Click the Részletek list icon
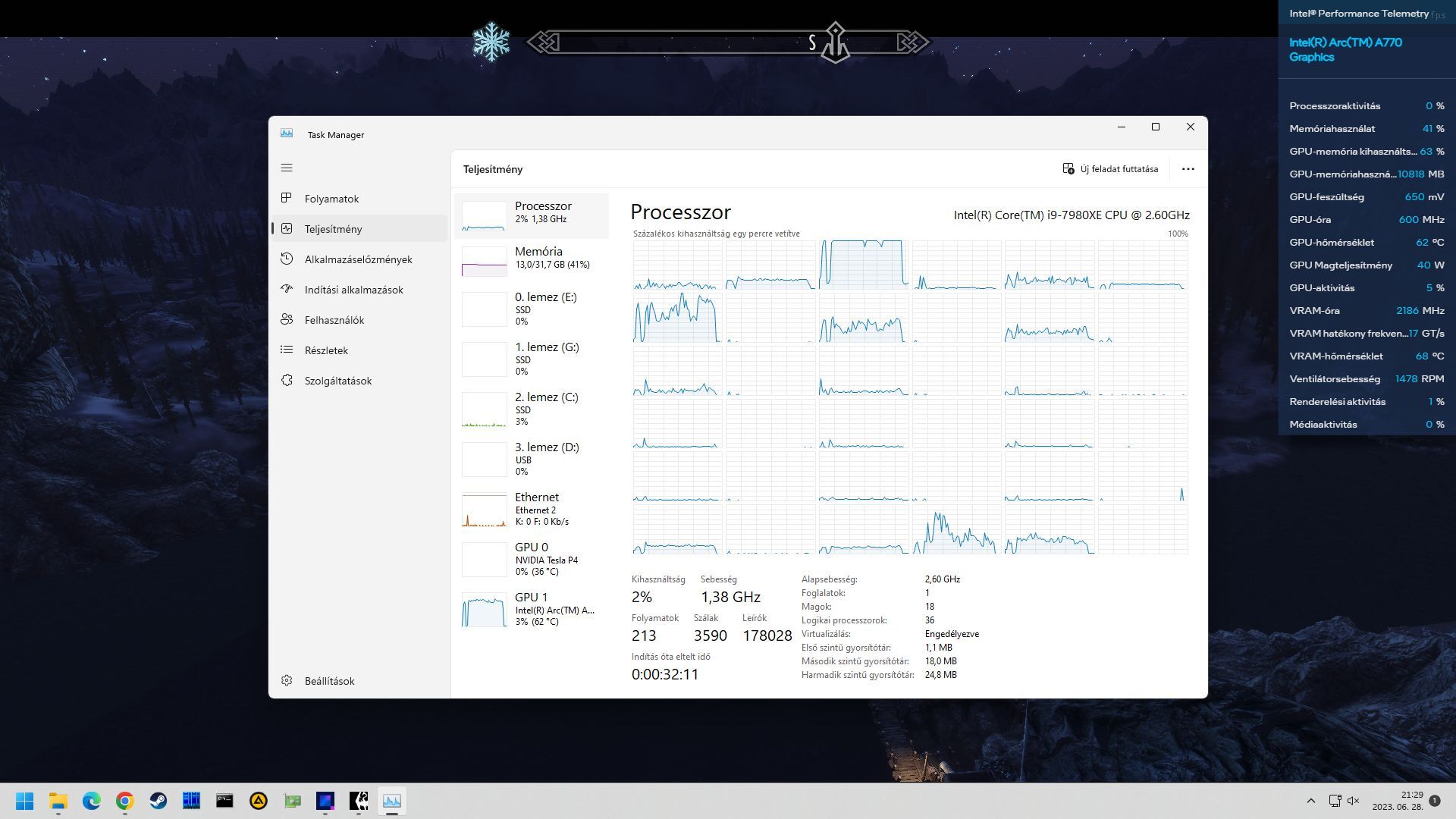The width and height of the screenshot is (1456, 819). pos(287,350)
